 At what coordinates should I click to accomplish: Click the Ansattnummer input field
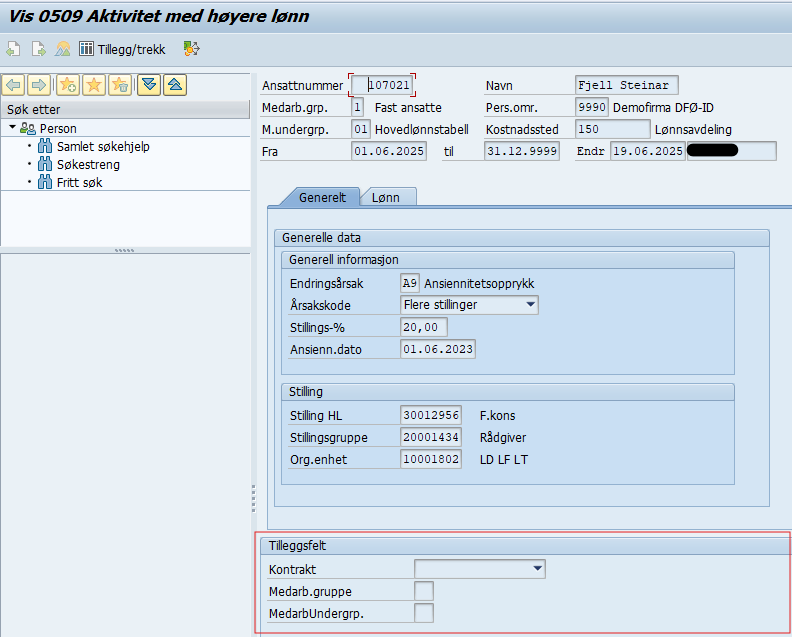pos(382,85)
